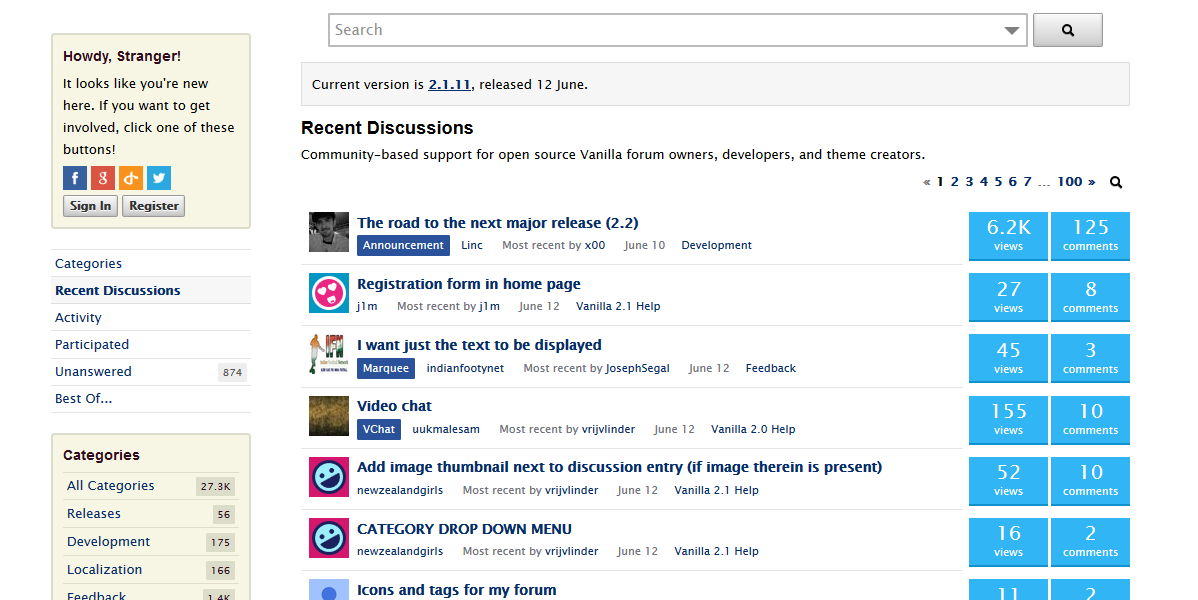Open Development category on first discussion
Image resolution: width=1198 pixels, height=600 pixels.
[x=717, y=245]
